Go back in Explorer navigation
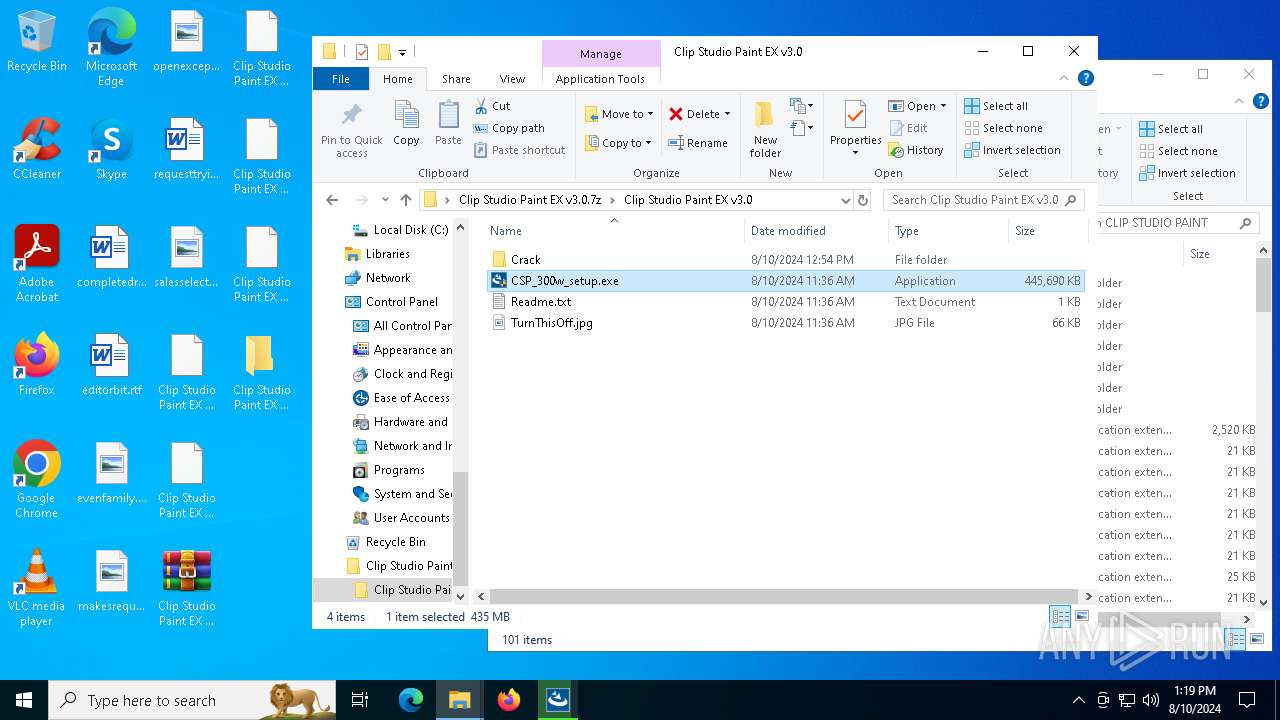1280x720 pixels. pyautogui.click(x=332, y=200)
